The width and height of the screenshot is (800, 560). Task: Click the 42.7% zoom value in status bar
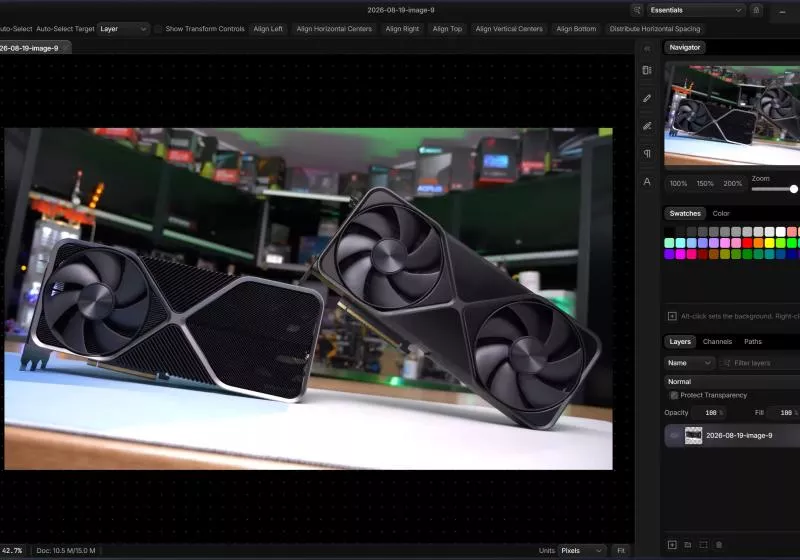coord(12,550)
